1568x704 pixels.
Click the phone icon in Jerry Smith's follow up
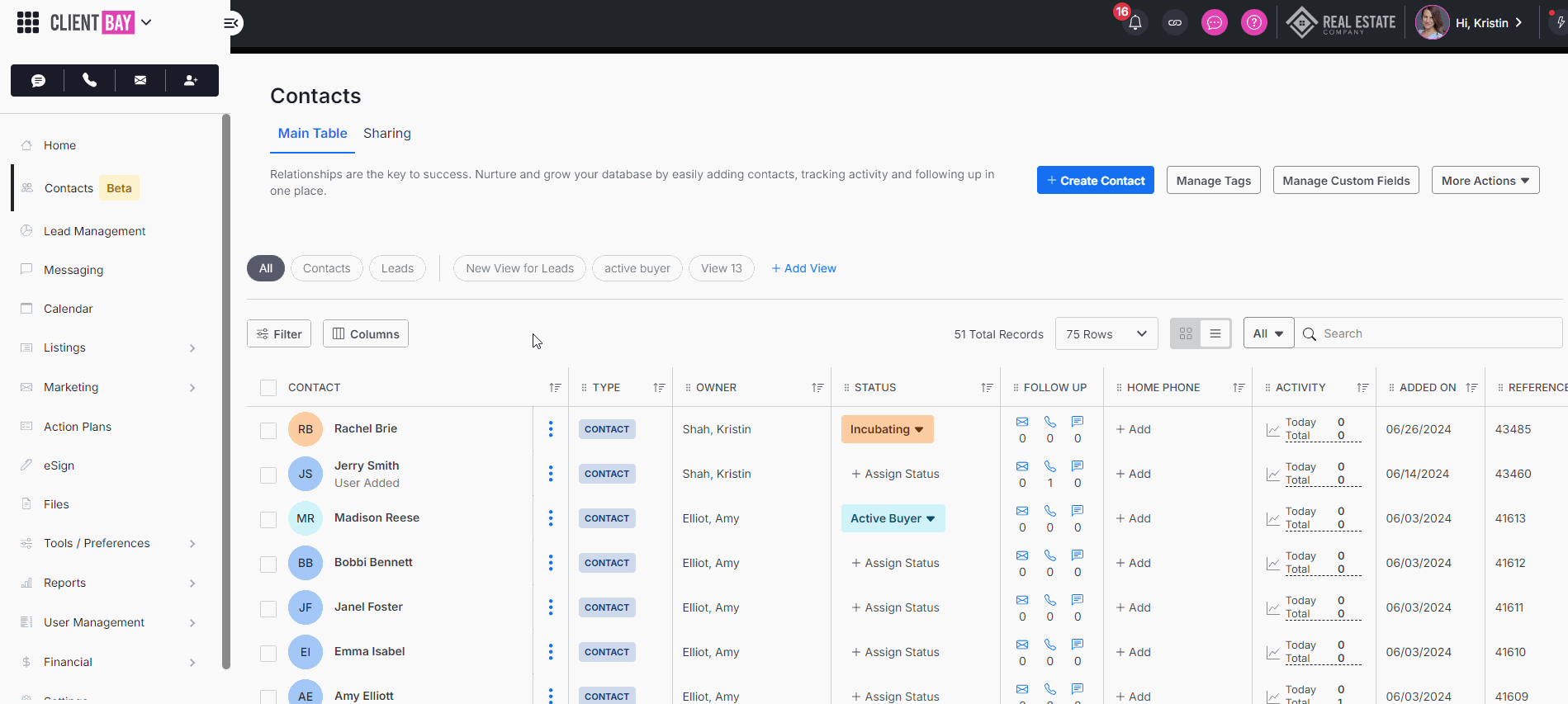point(1050,466)
